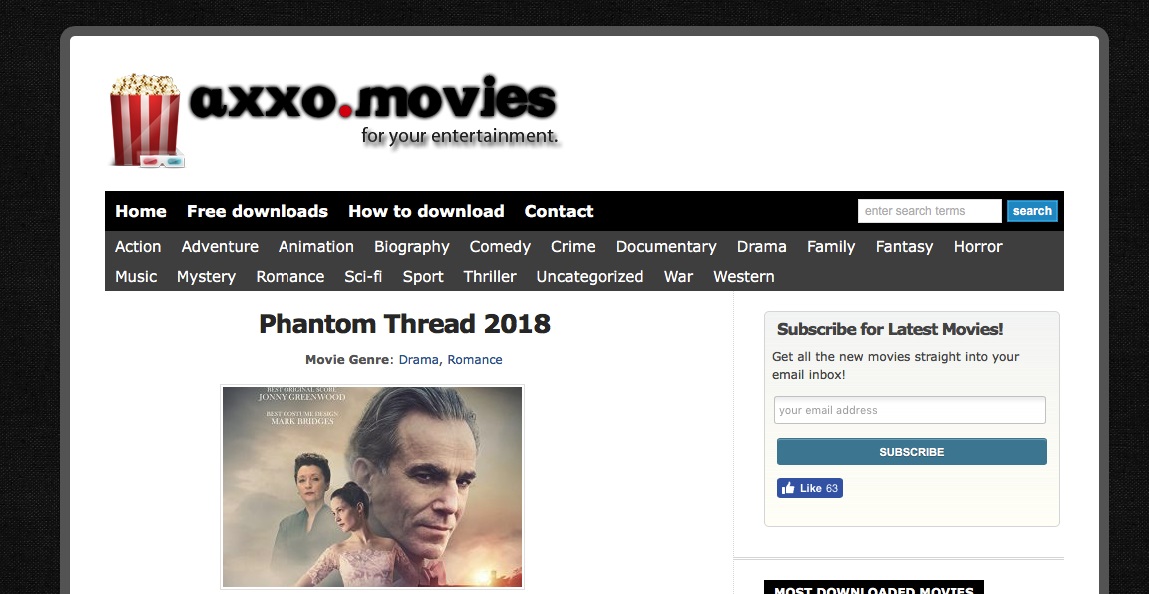Screen dimensions: 1149x594
Task: Open the Contact page
Action: coord(559,211)
